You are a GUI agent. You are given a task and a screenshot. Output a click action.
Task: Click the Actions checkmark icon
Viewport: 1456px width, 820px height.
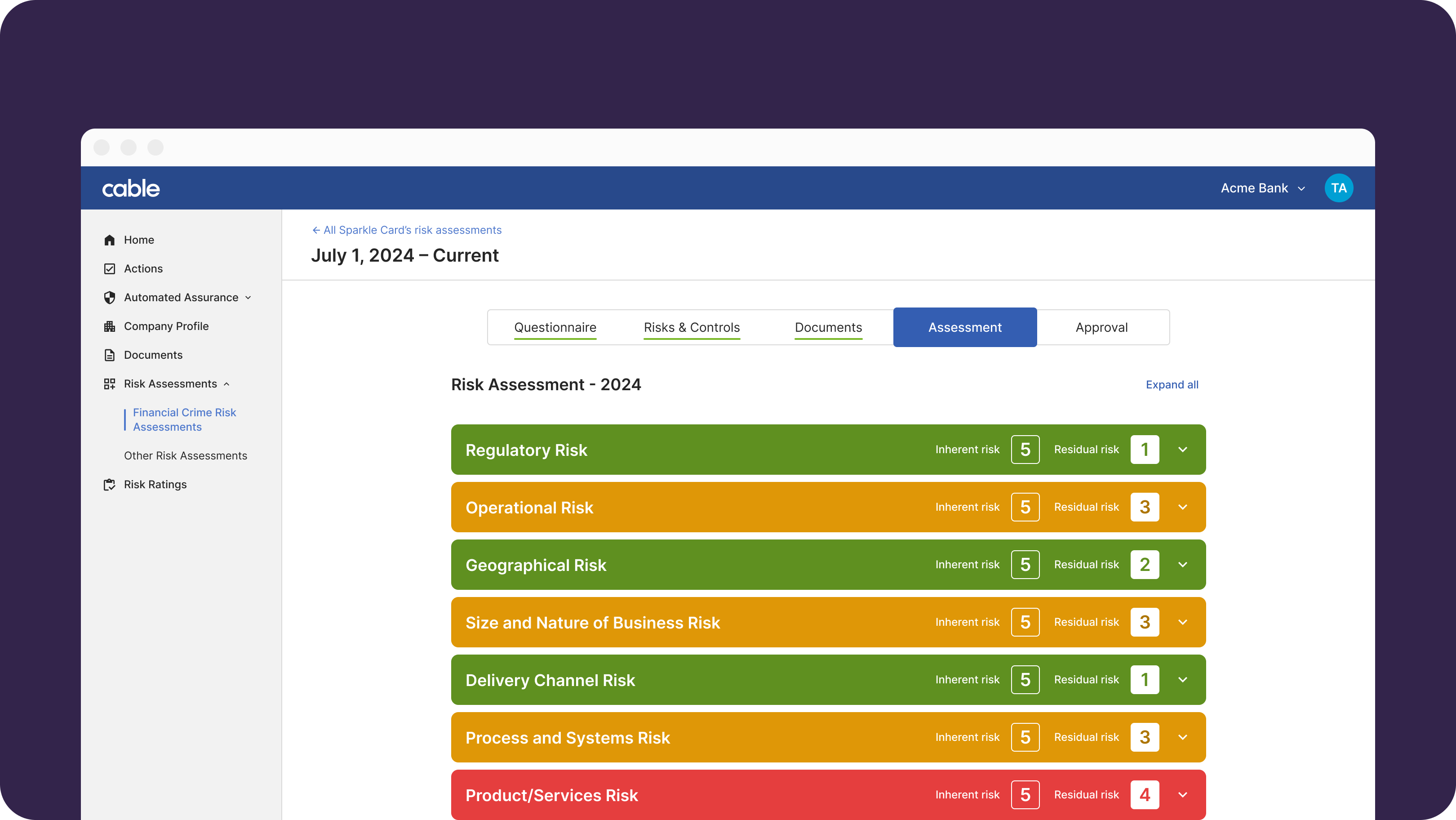pos(110,269)
